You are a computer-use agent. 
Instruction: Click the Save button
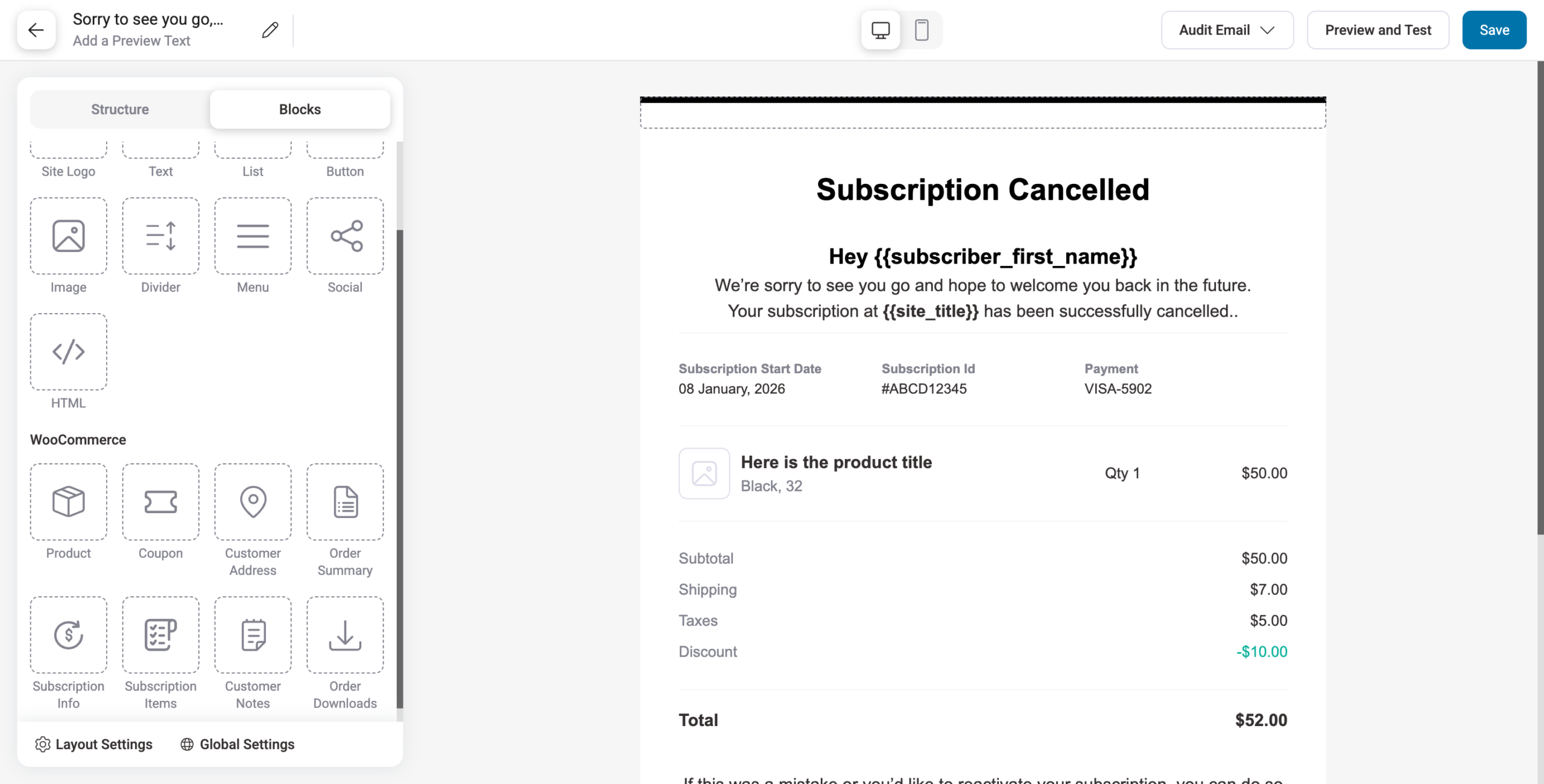coord(1494,30)
